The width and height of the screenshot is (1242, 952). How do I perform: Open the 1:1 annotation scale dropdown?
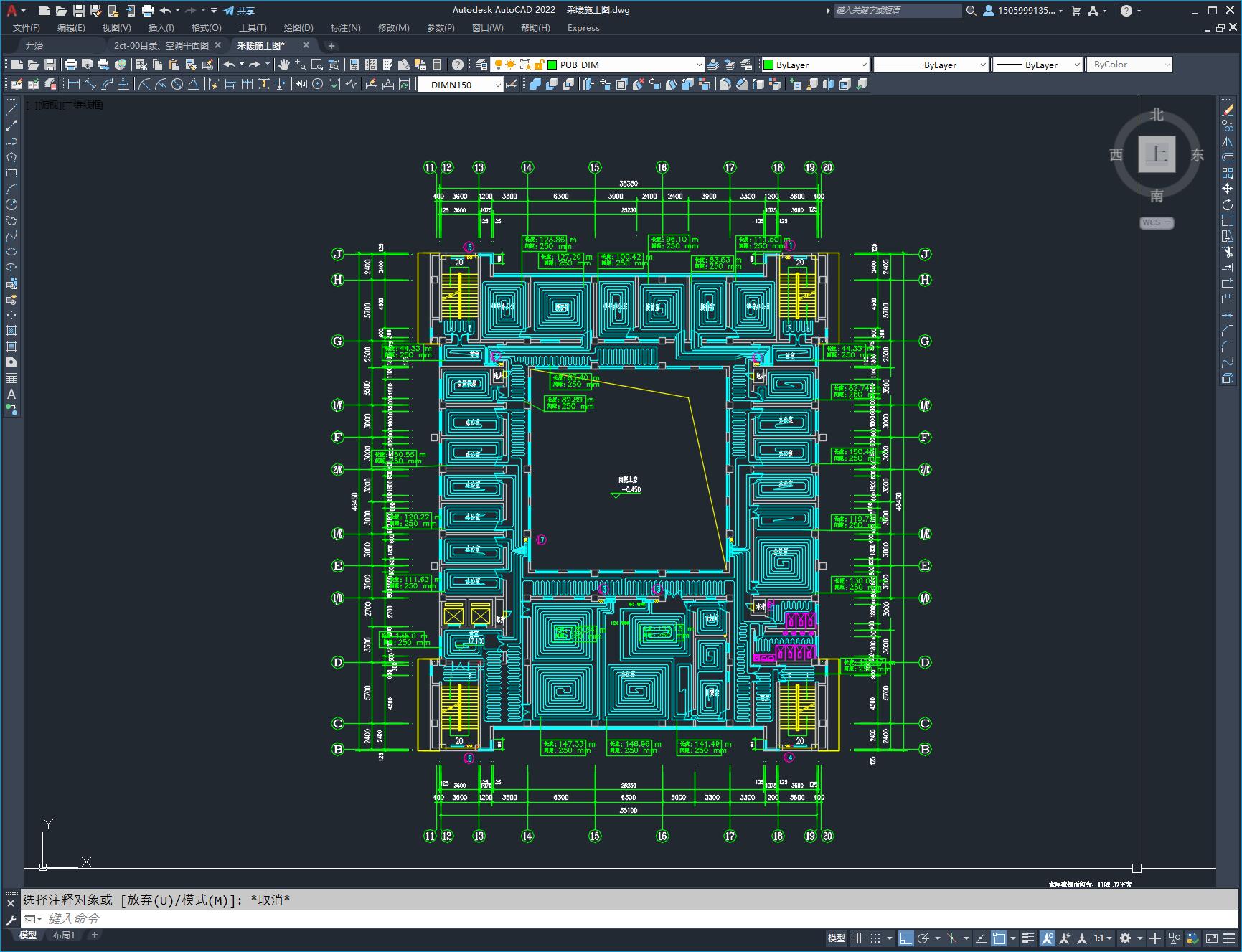[1102, 938]
